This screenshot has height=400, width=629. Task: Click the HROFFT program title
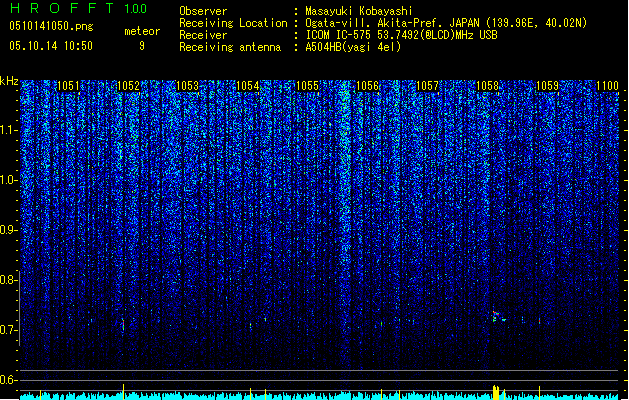pos(62,8)
